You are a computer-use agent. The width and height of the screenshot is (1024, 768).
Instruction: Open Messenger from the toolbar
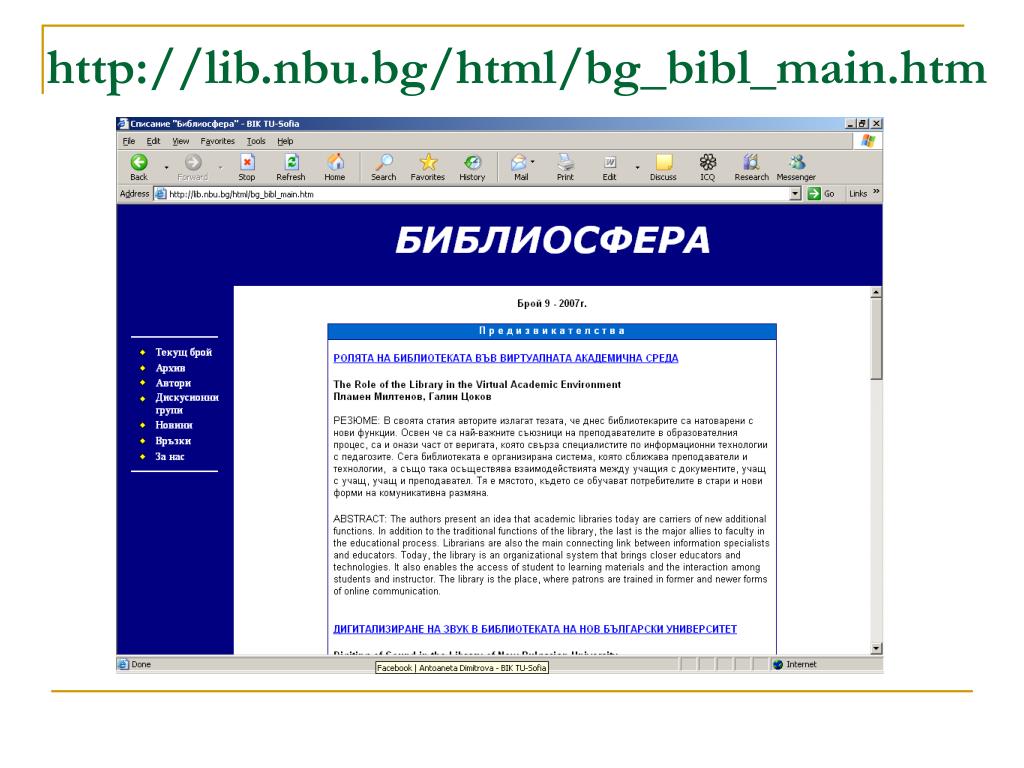point(796,167)
